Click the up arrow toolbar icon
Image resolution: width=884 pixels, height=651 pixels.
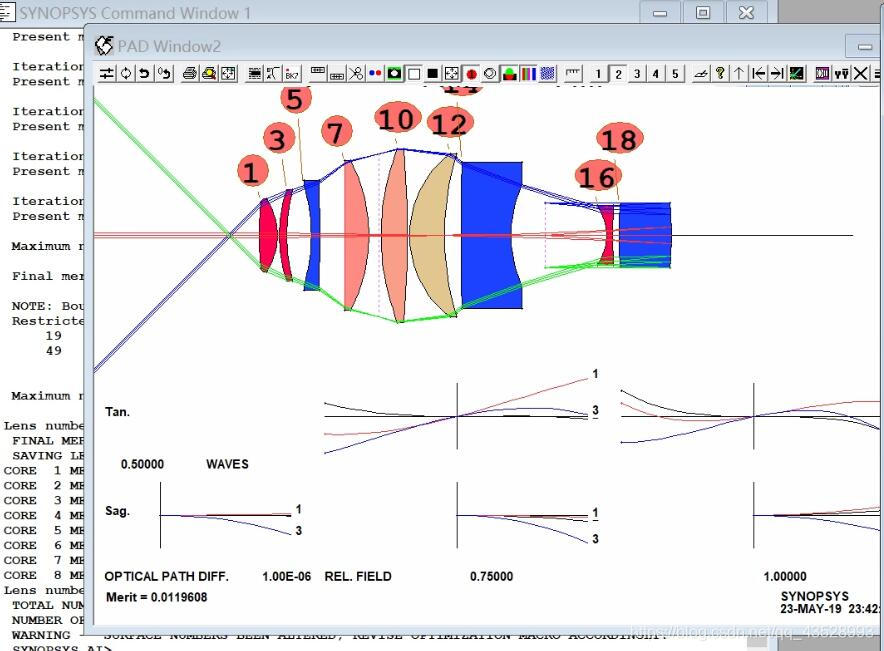tap(739, 73)
